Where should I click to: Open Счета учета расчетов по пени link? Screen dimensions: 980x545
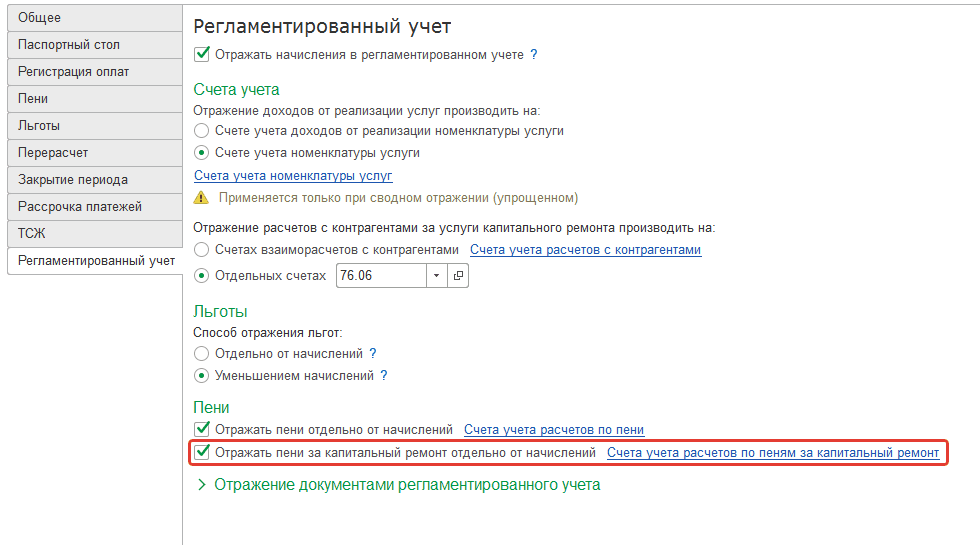pyautogui.click(x=554, y=429)
